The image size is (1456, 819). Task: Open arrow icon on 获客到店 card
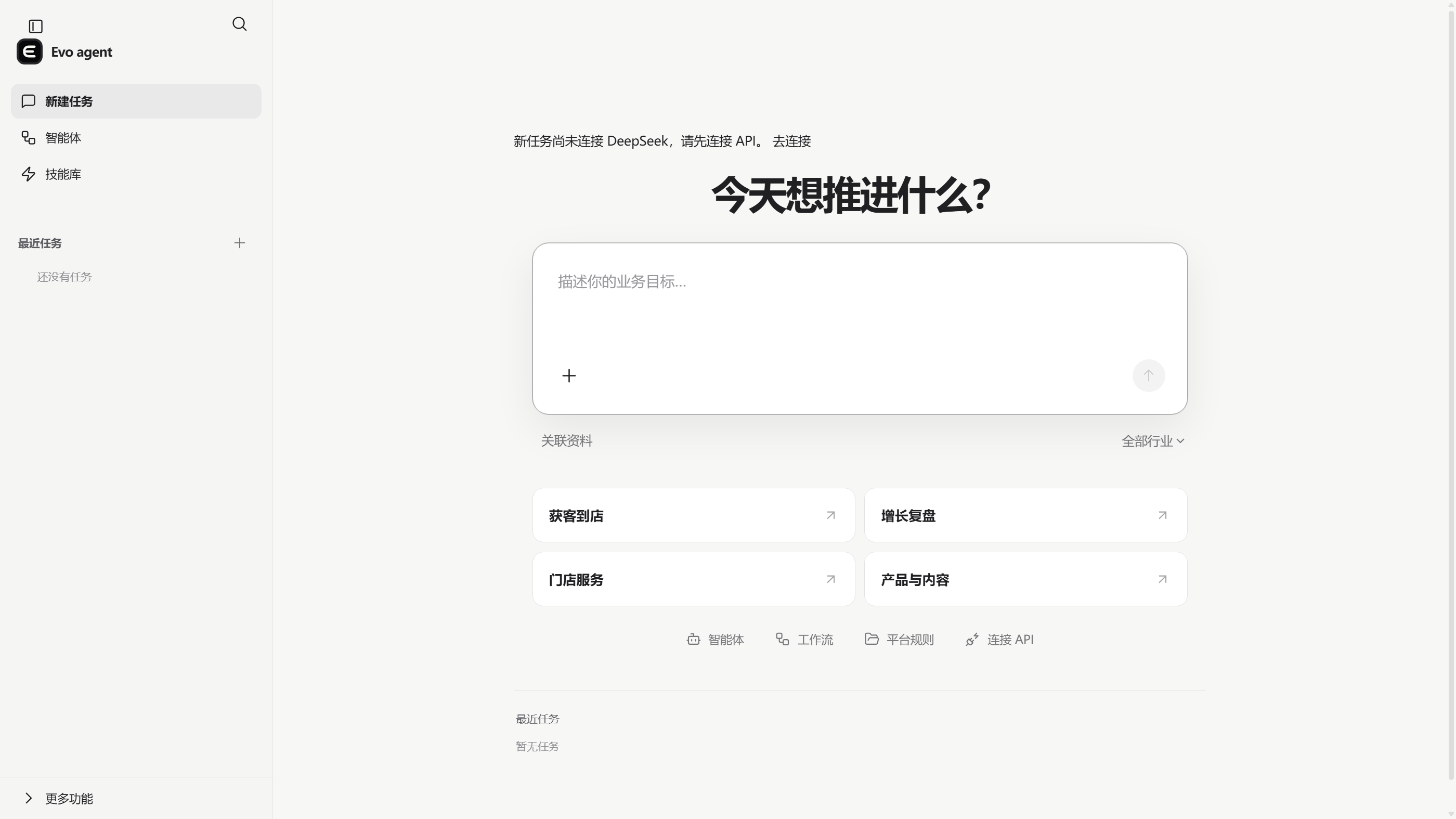pyautogui.click(x=830, y=515)
